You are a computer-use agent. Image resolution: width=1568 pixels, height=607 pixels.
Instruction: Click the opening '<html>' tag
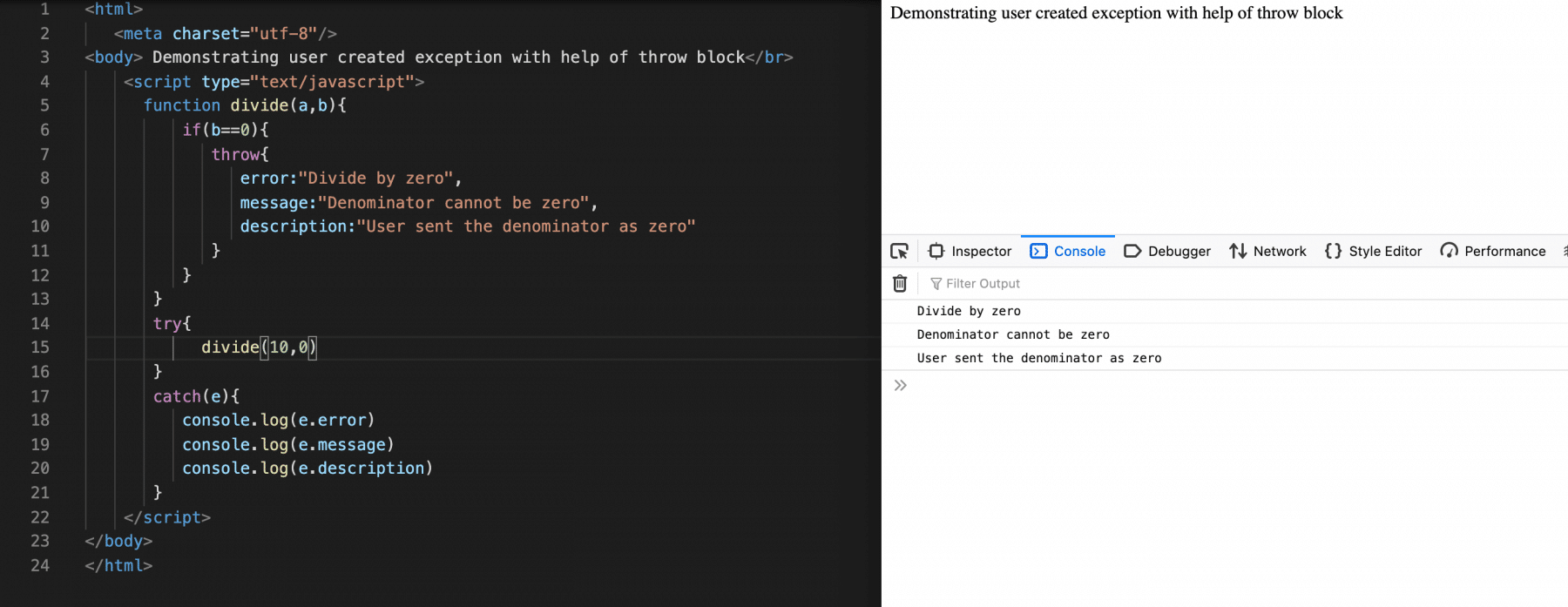tap(114, 10)
